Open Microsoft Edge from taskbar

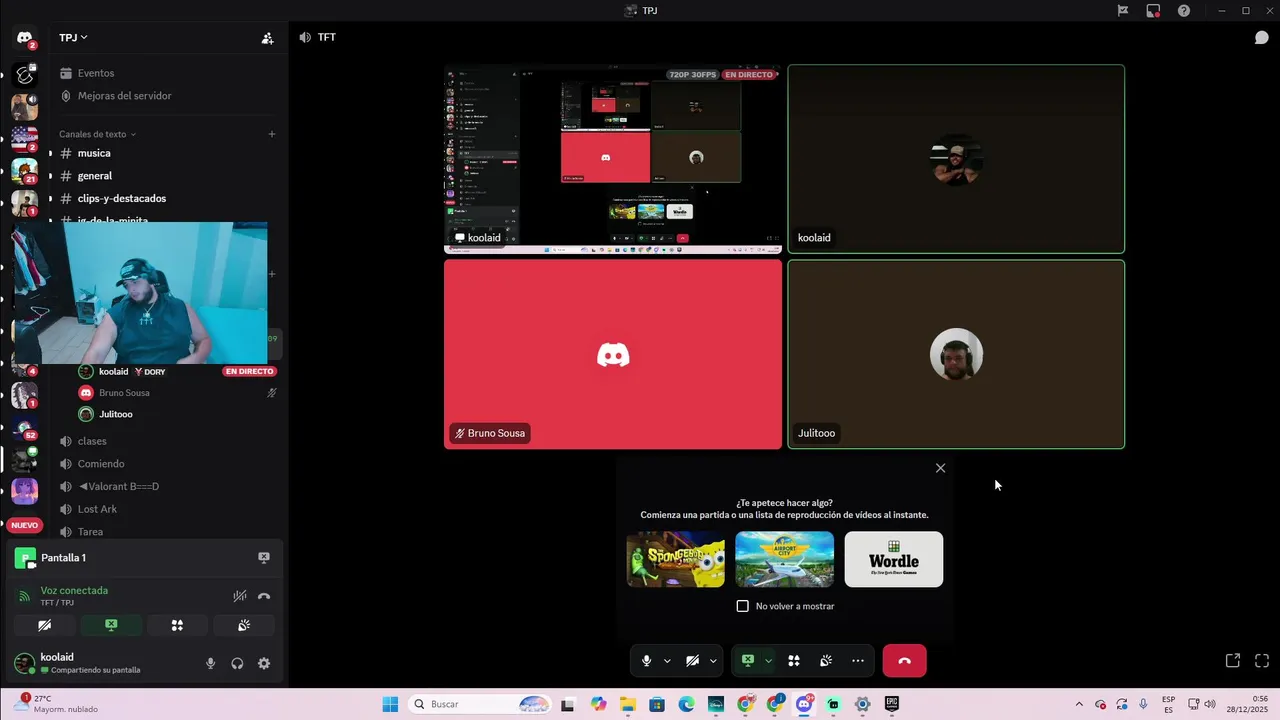click(x=686, y=704)
